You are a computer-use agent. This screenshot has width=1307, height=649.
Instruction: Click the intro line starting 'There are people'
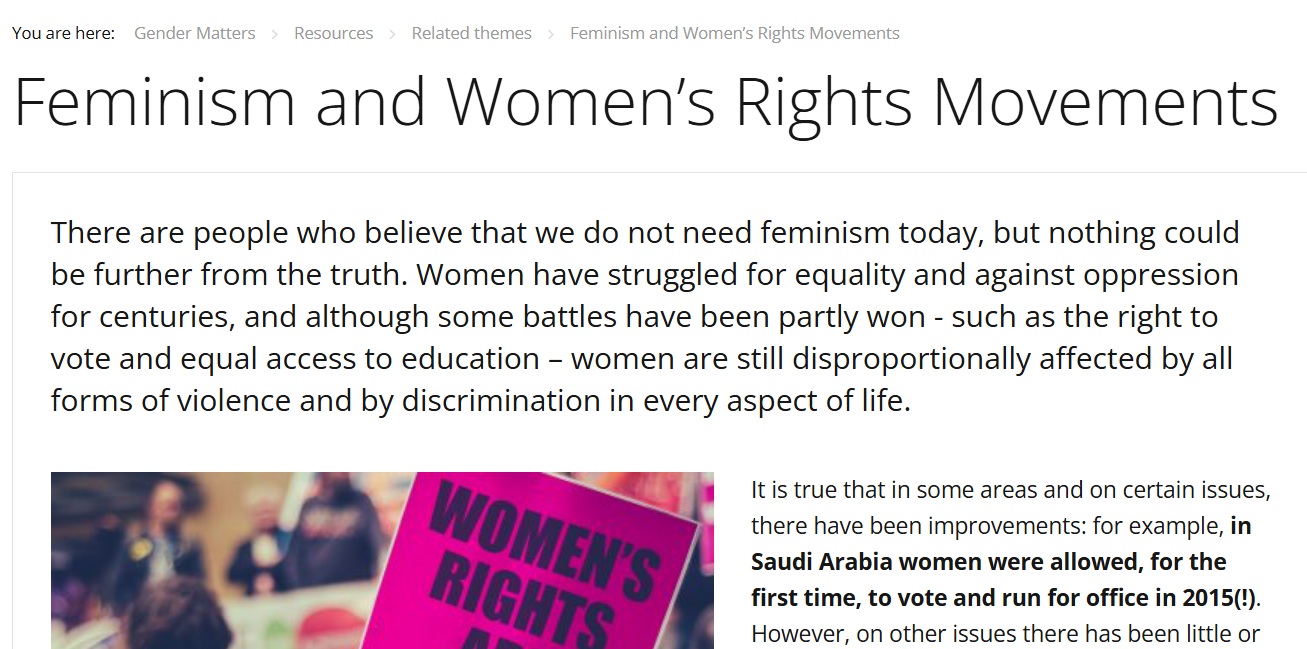tap(645, 233)
